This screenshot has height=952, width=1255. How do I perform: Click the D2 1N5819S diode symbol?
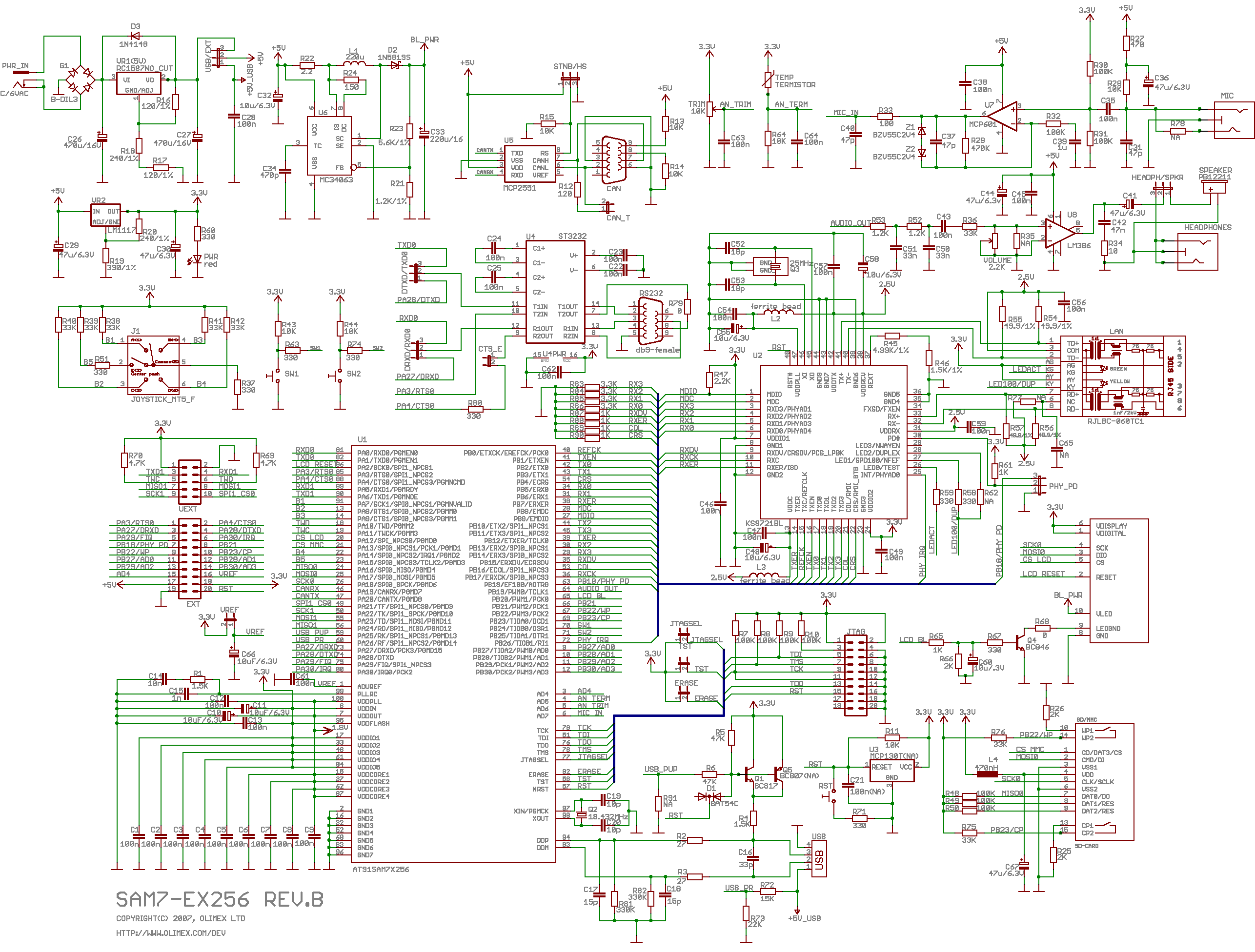[395, 65]
